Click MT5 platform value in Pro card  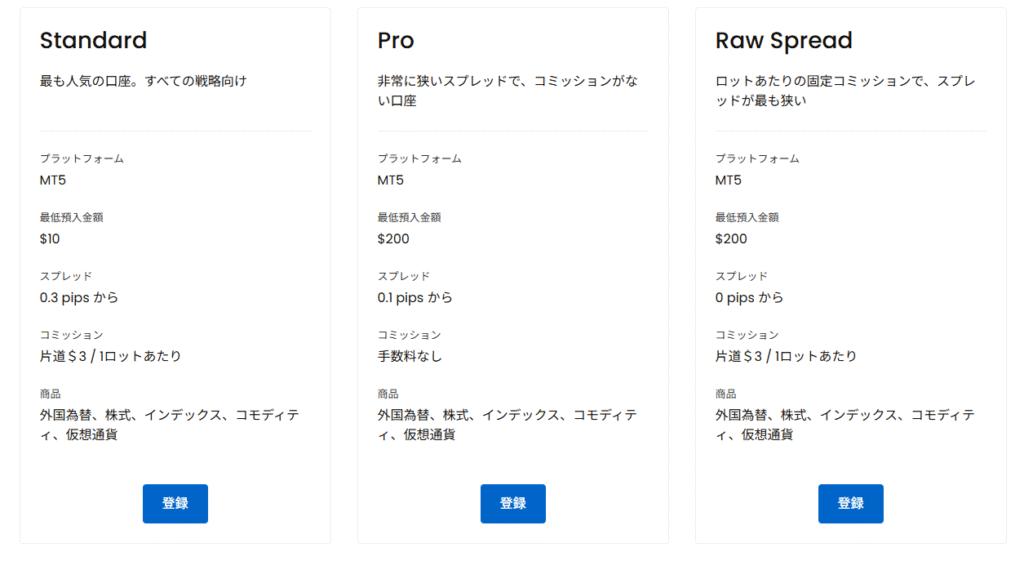point(391,181)
